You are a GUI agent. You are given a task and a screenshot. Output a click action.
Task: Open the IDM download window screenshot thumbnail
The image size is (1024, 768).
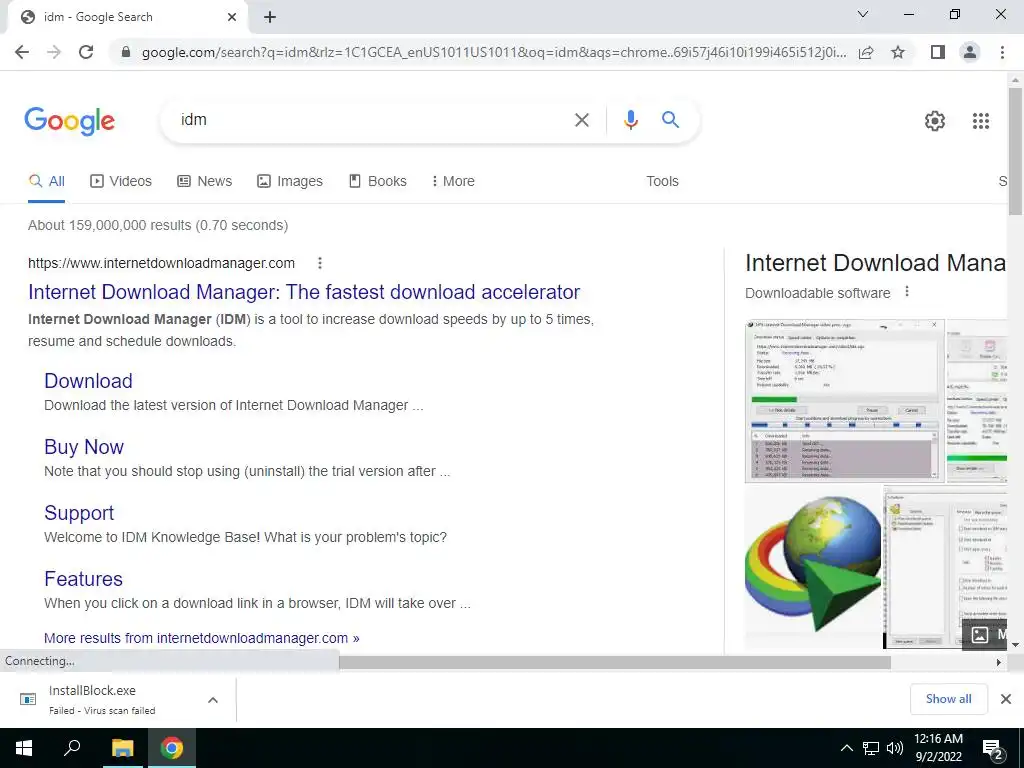[x=844, y=400]
